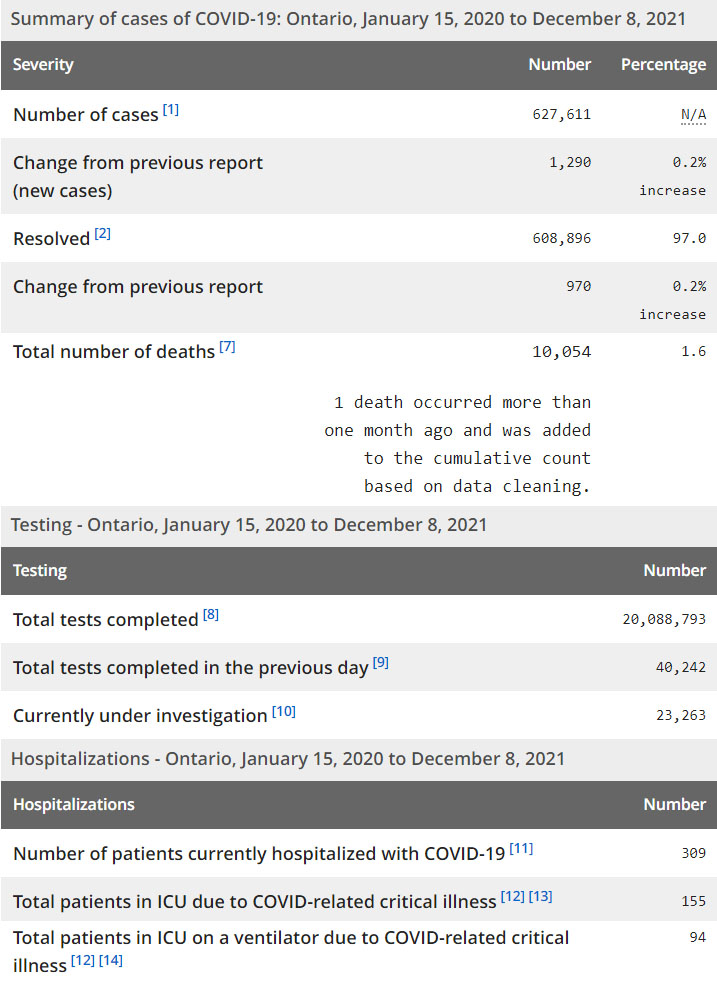Click footnote 2 next to Resolved

pyautogui.click(x=103, y=235)
